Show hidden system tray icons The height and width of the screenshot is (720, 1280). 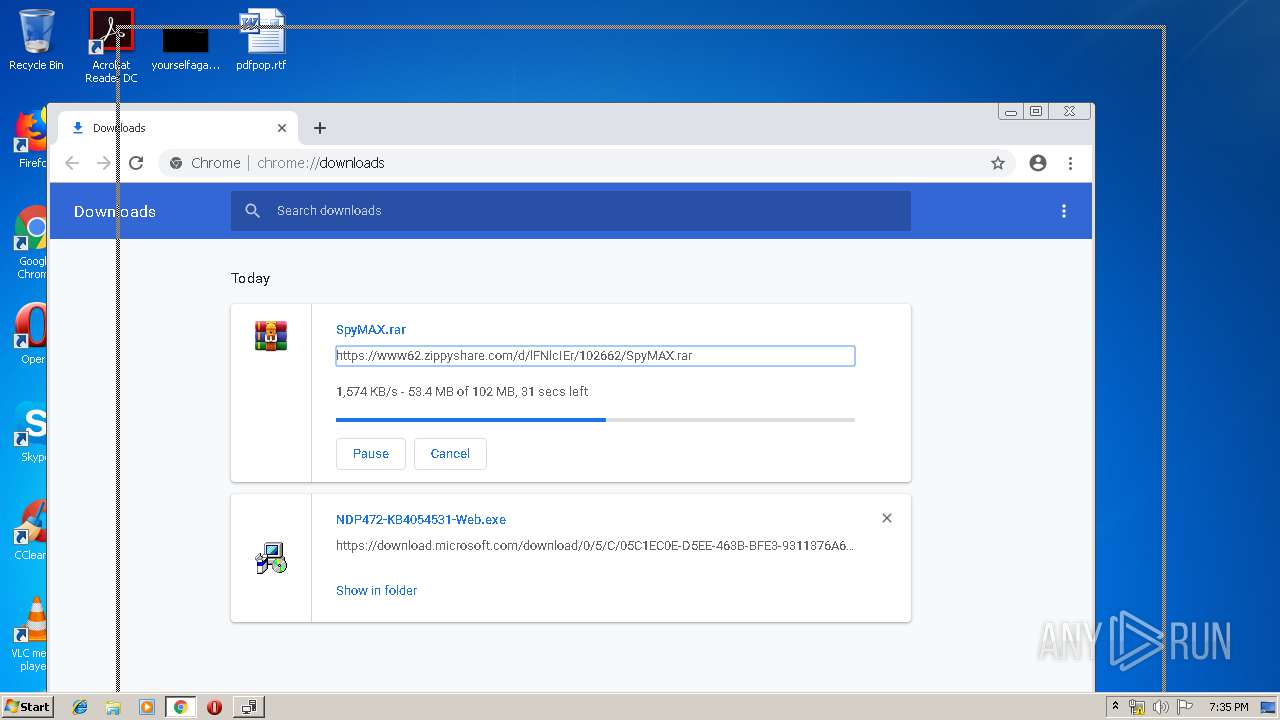click(1115, 707)
